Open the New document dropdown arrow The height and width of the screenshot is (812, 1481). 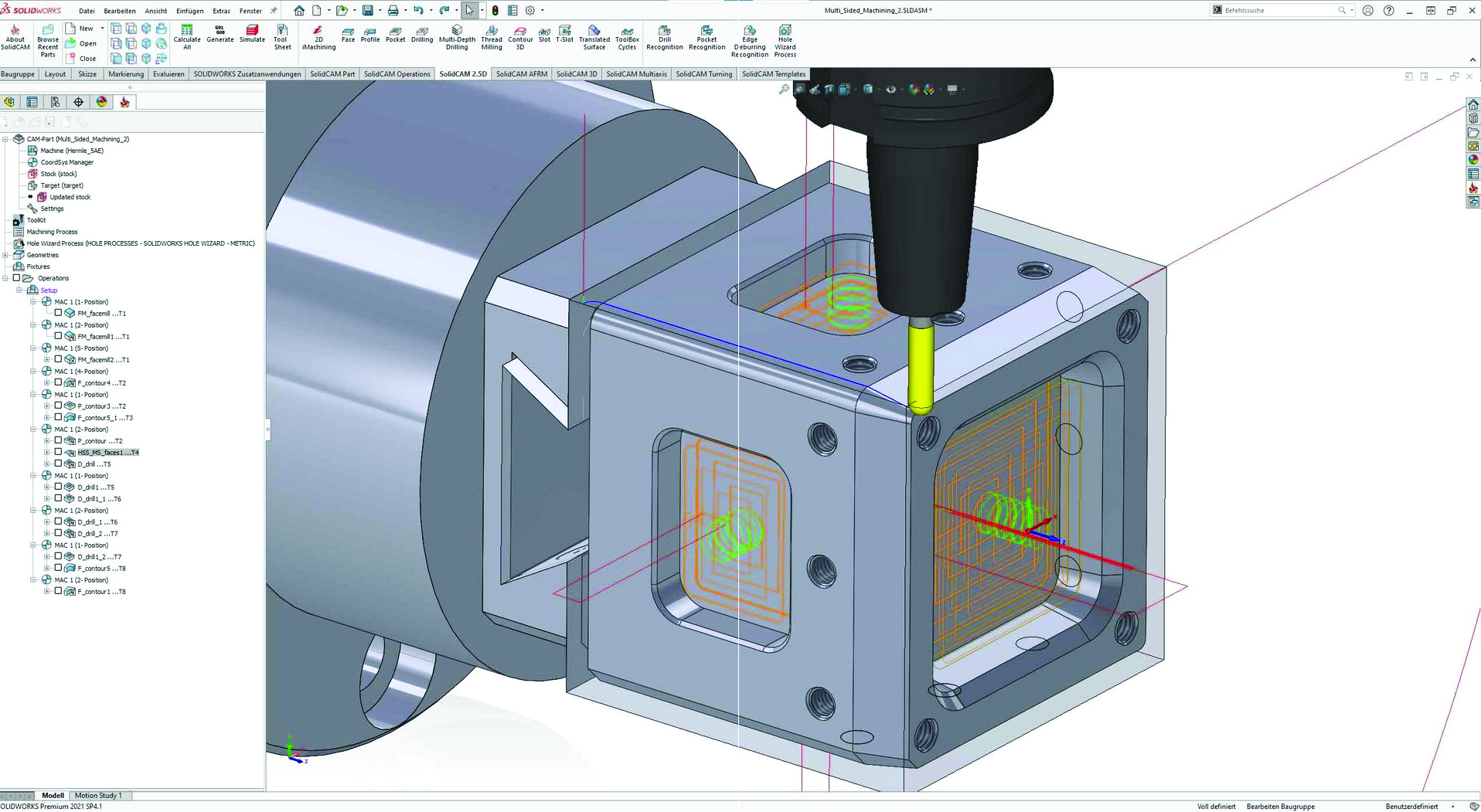[328, 10]
